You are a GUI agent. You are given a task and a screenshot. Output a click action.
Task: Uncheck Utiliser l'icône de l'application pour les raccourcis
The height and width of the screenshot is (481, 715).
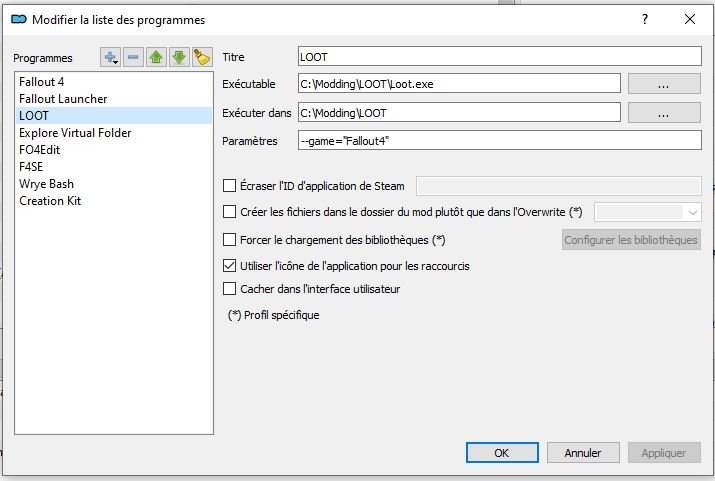tap(230, 266)
